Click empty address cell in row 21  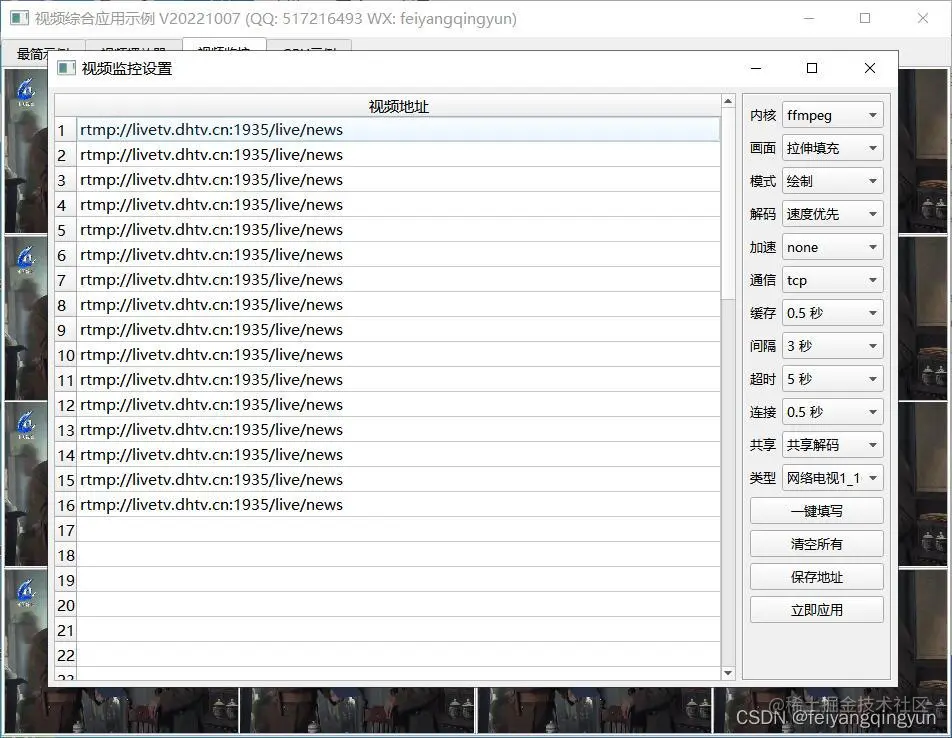[x=398, y=629]
